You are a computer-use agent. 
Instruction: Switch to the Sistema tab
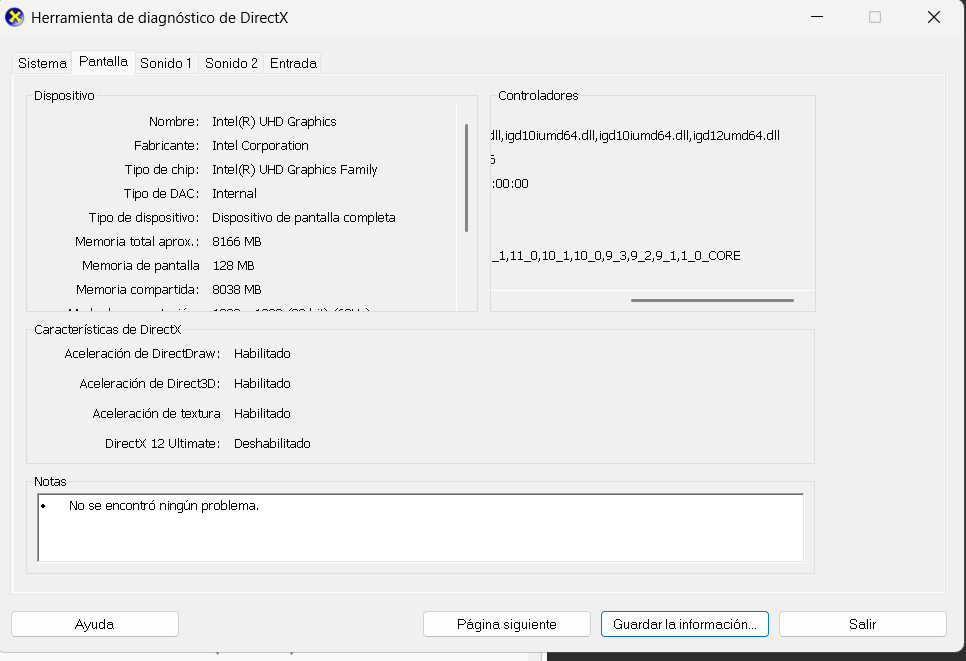pyautogui.click(x=42, y=63)
